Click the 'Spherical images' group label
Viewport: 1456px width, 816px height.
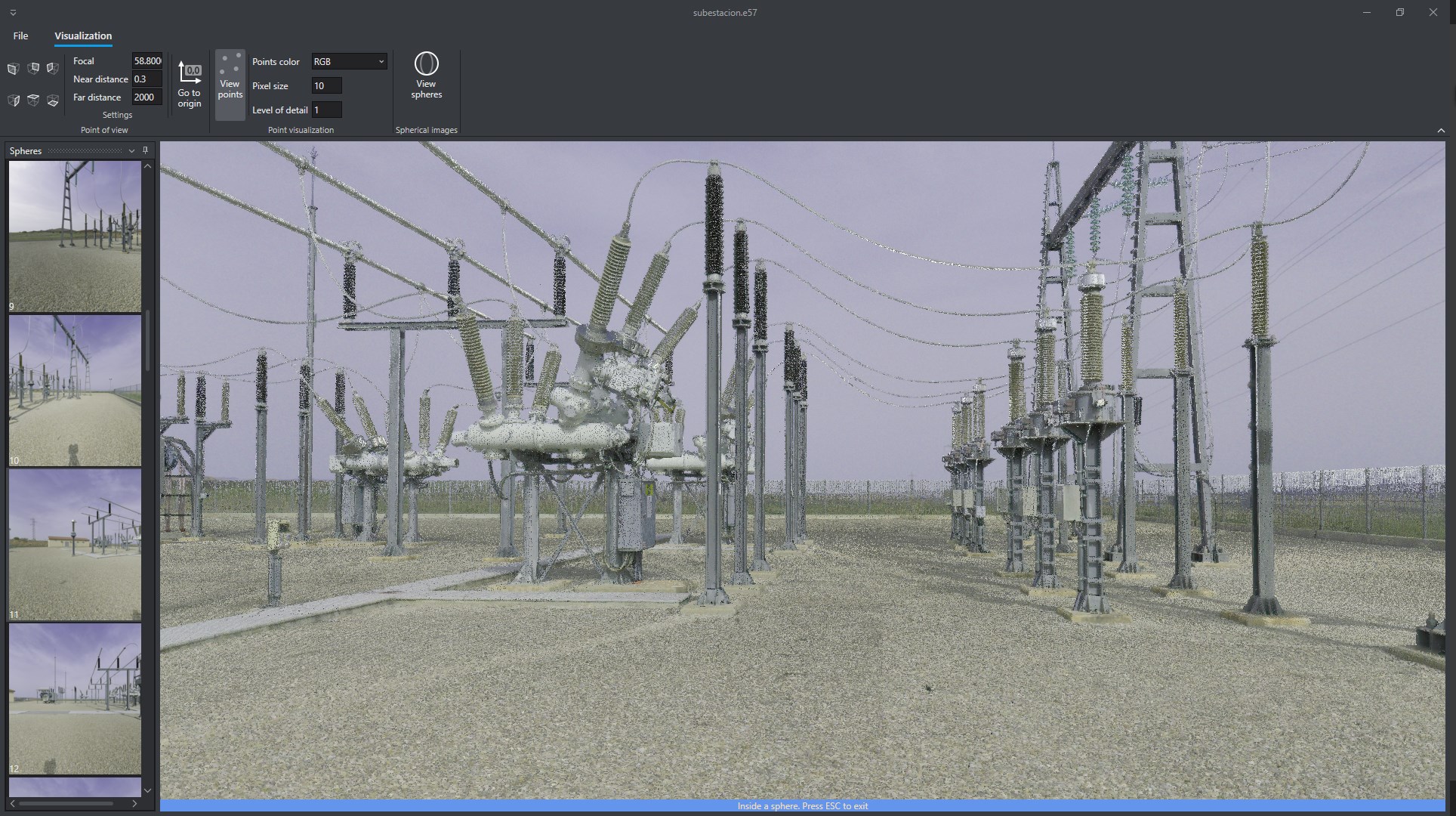427,130
